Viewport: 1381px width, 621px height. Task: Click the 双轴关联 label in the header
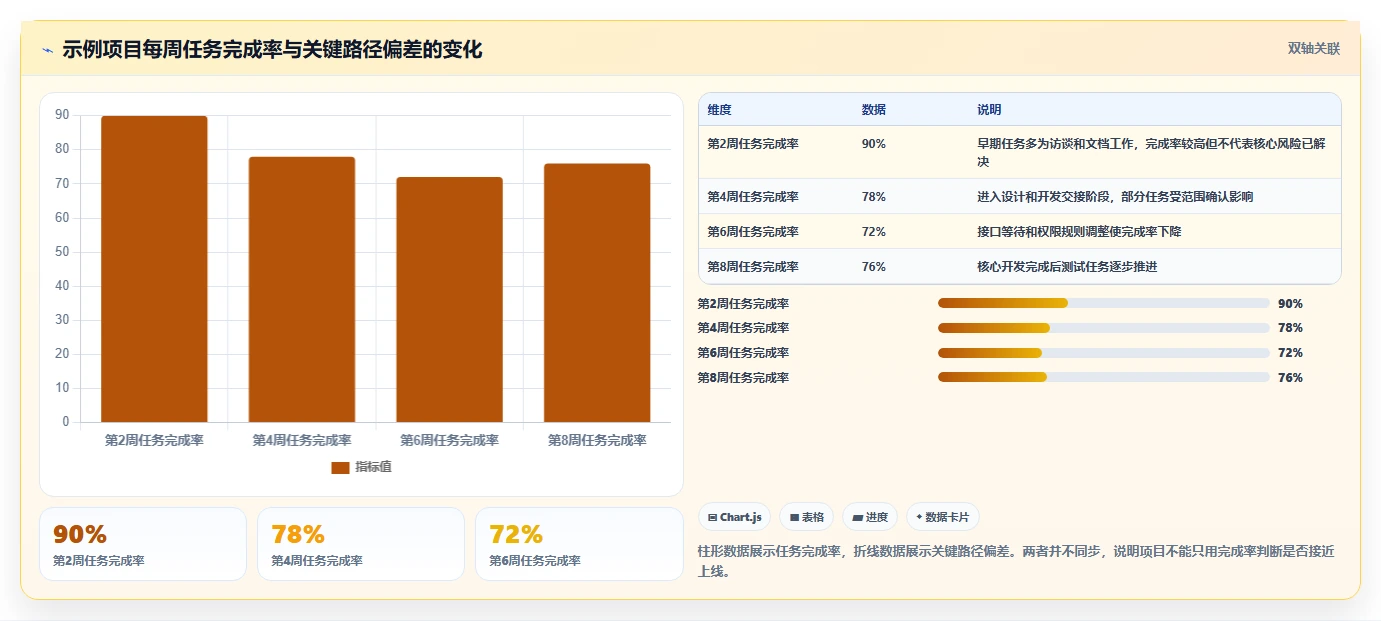[1313, 48]
